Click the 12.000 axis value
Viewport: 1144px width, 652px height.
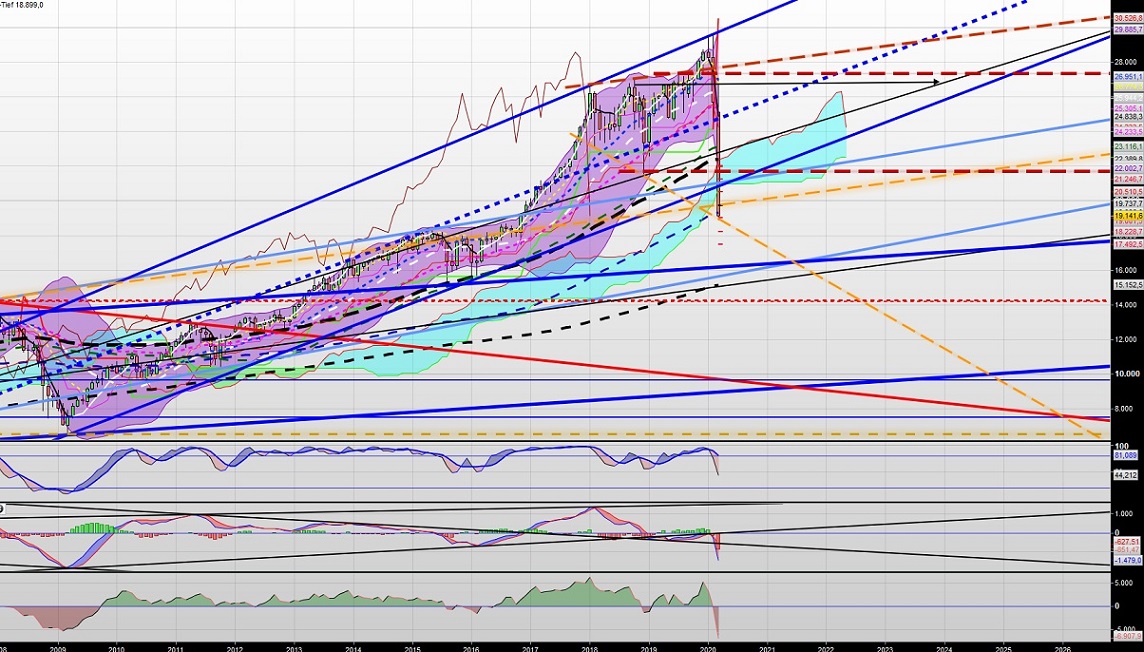click(x=1126, y=340)
